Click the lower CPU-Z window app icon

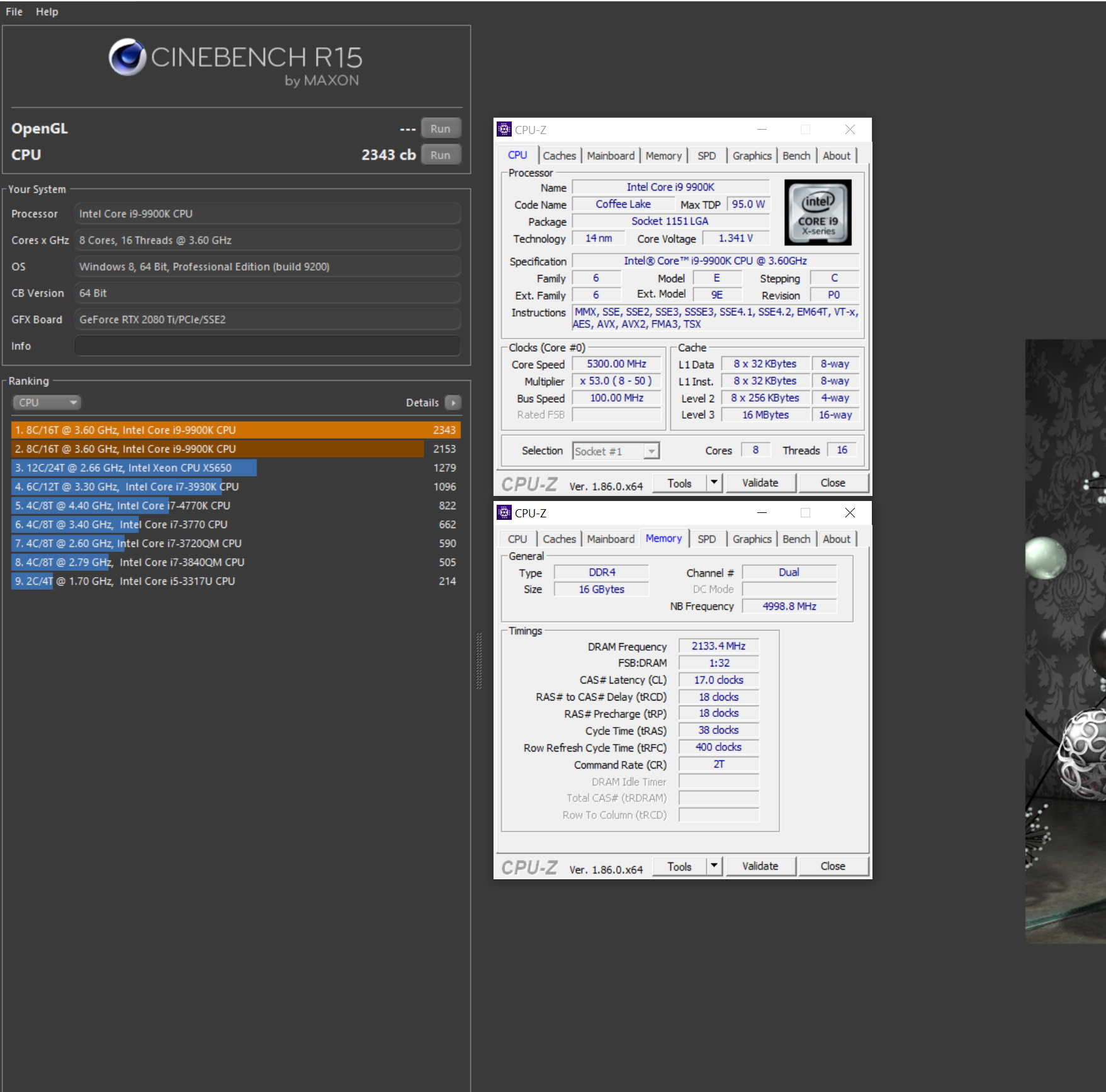(504, 512)
